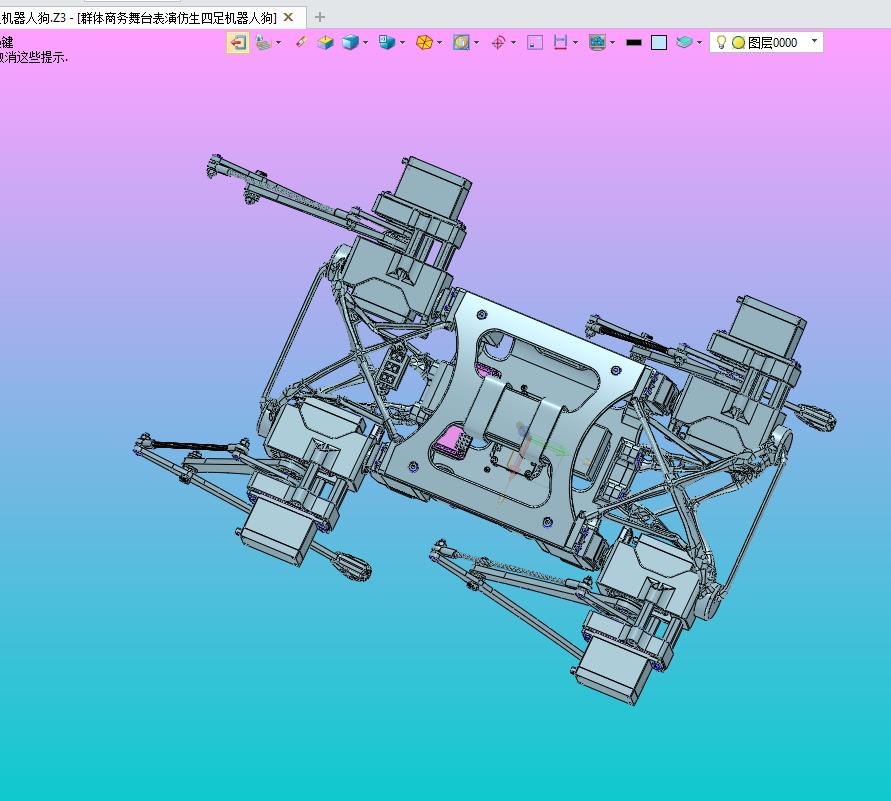Open the orange polyhedron dropdown arrow
The width and height of the screenshot is (891, 801).
(439, 43)
